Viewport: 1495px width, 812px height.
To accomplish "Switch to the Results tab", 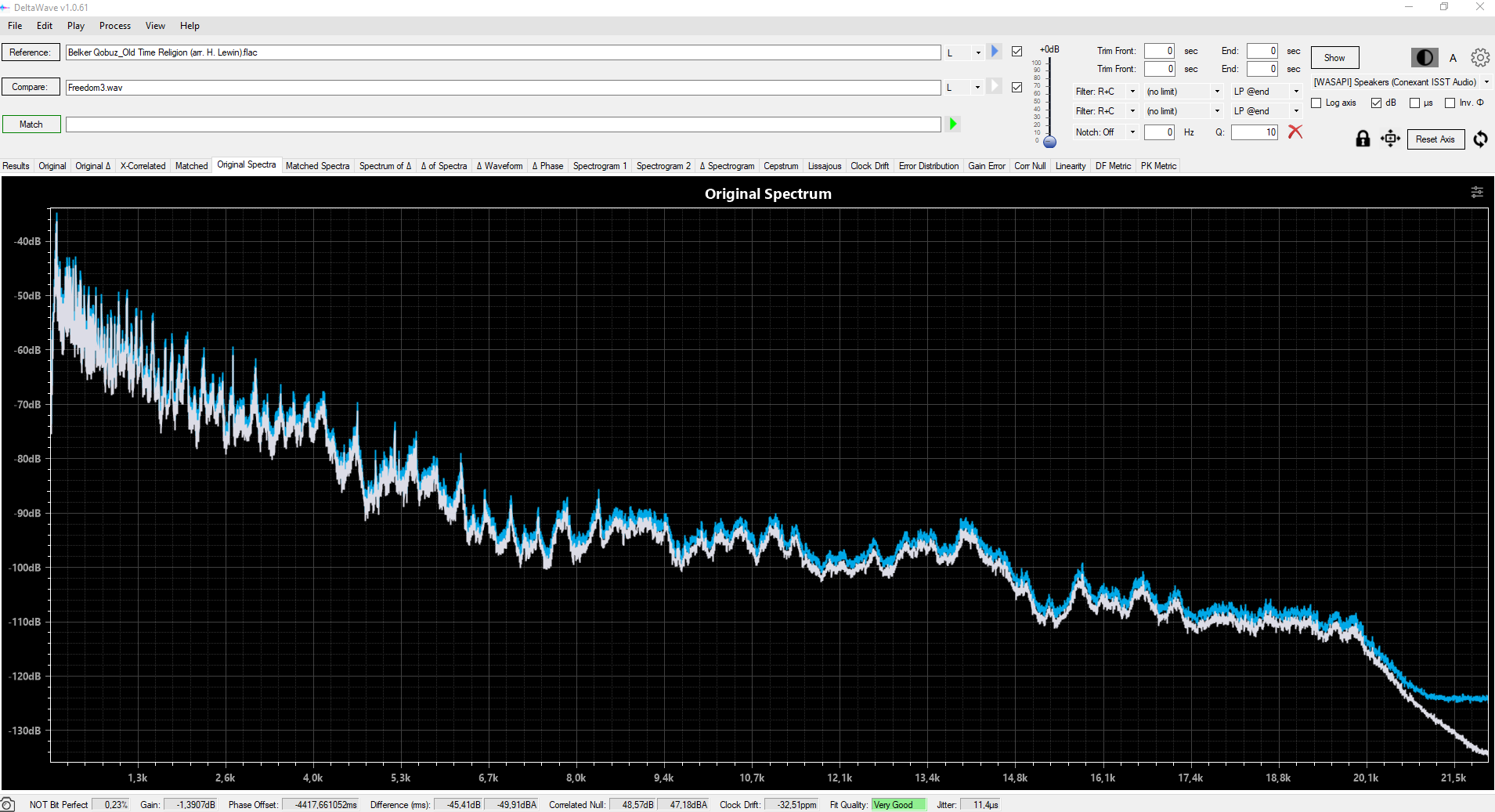I will pos(16,166).
